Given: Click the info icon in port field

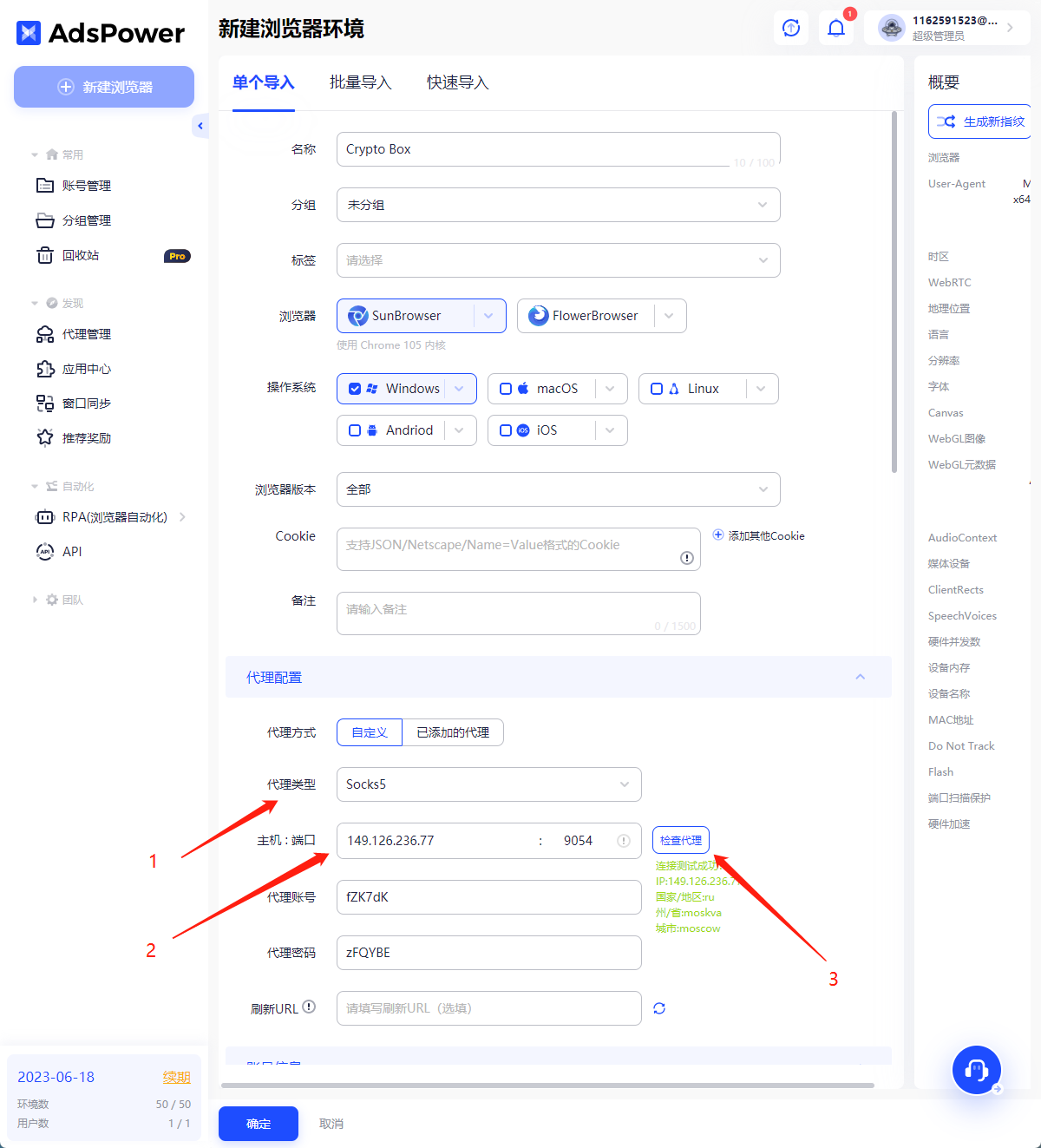Looking at the screenshot, I should pos(624,841).
